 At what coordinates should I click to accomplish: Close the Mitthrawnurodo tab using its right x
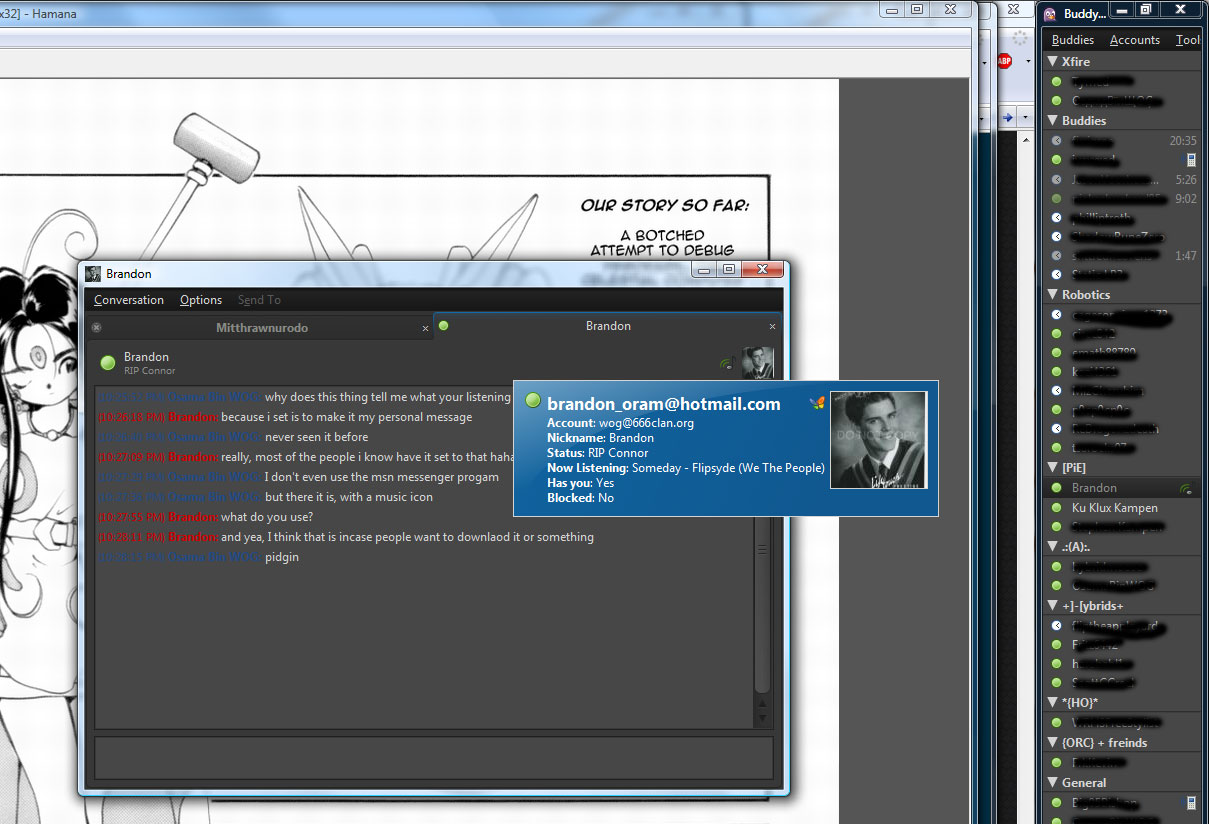(425, 328)
